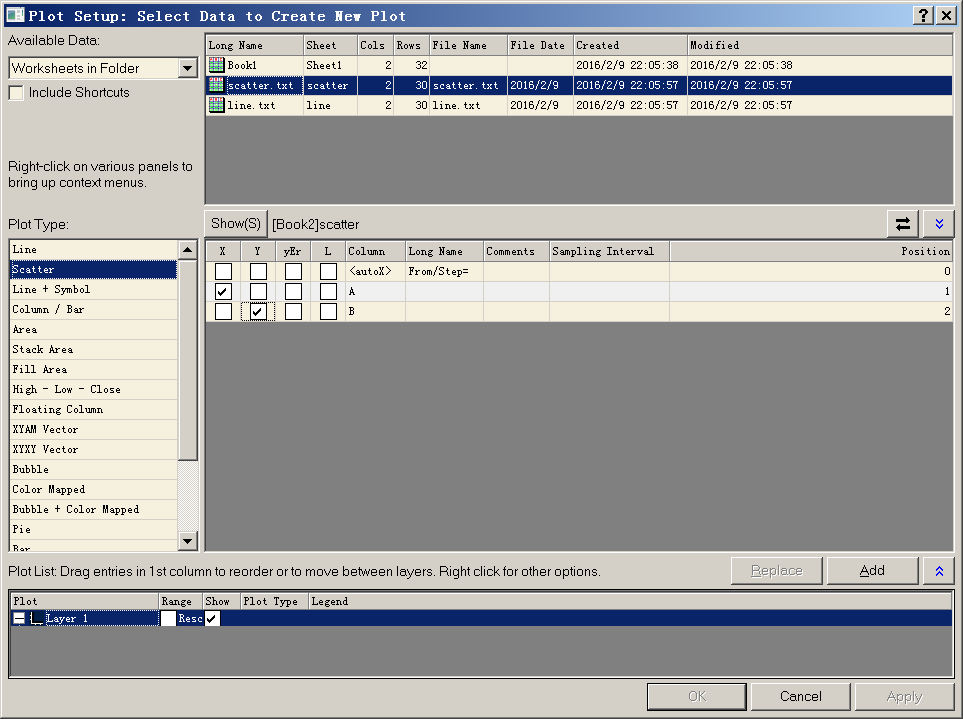Click the Sheet column header
This screenshot has height=719, width=963.
[330, 45]
